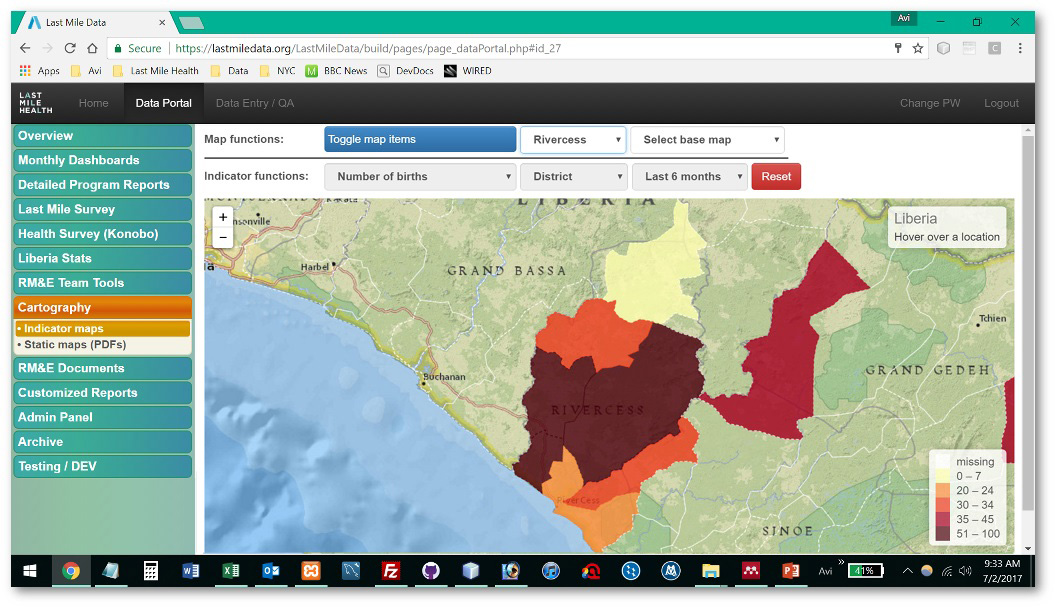Screen dimensions: 1056x608
Task: Bookmark this page with the star icon
Action: pos(918,48)
